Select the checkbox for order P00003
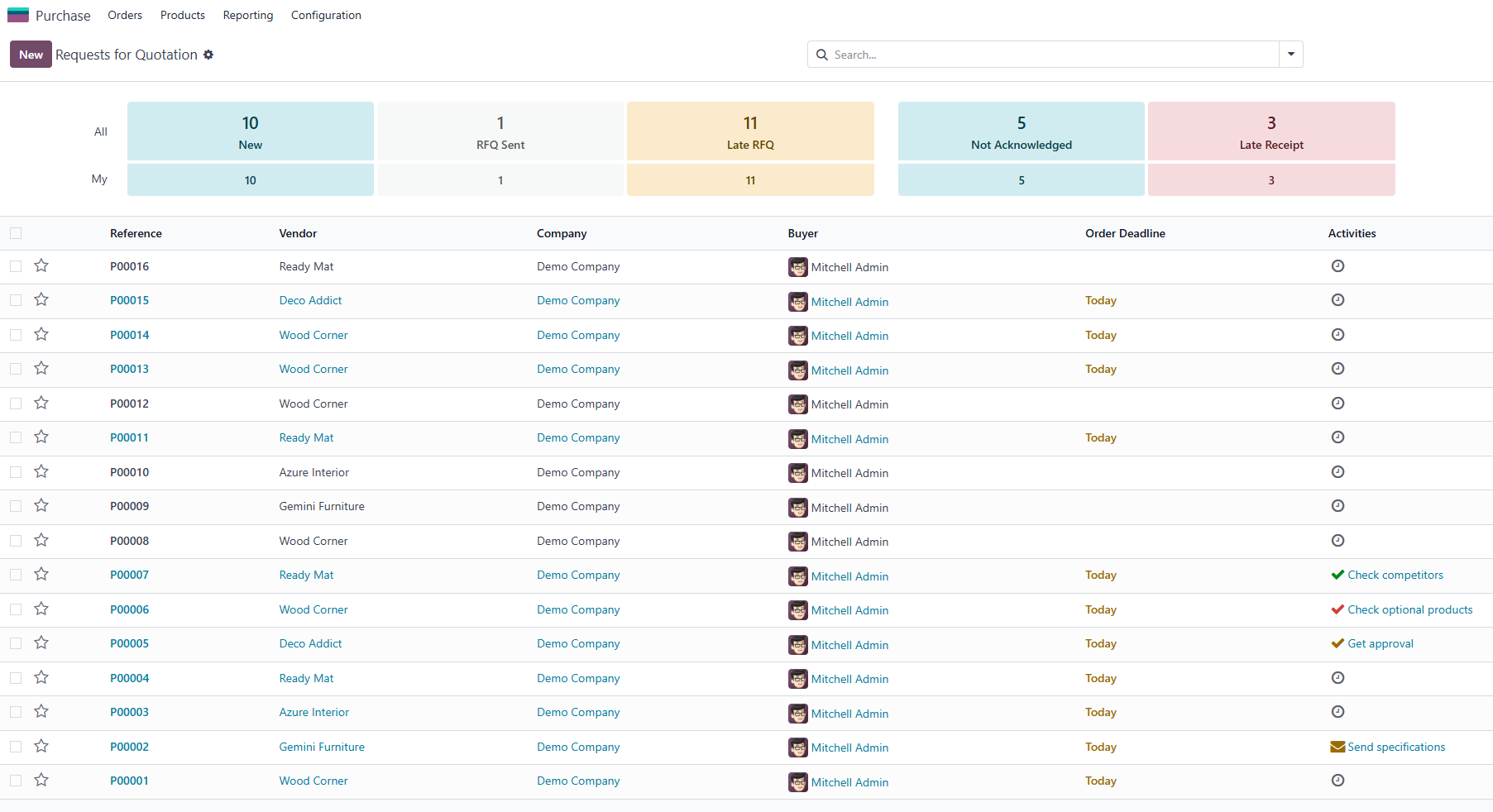This screenshot has width=1493, height=812. (x=16, y=712)
